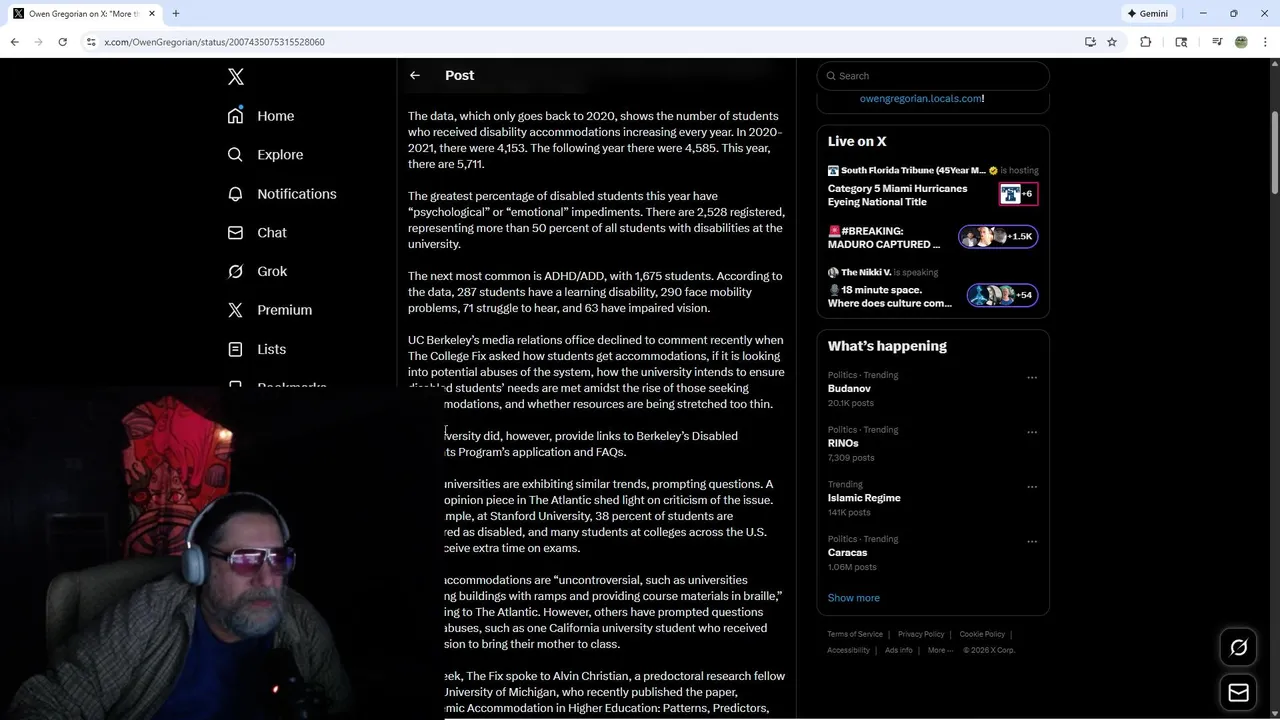The image size is (1280, 720).
Task: Open the floating Grok button
Action: pos(1238,648)
